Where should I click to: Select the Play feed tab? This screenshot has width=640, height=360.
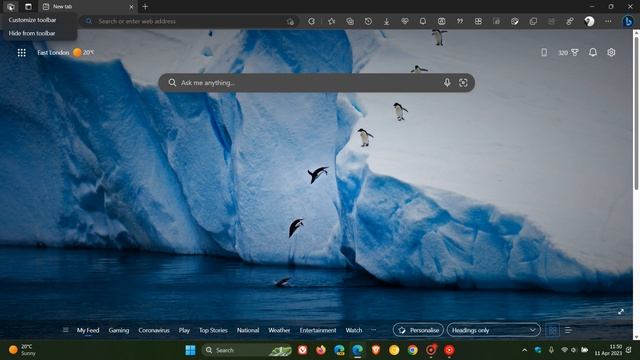tap(184, 330)
